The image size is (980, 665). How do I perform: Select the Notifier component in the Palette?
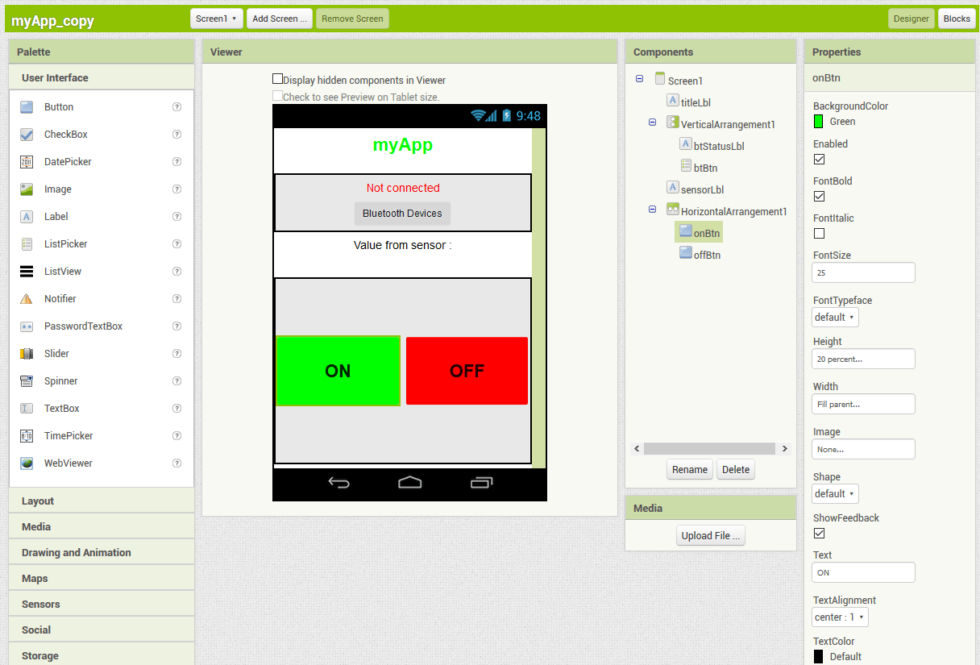[62, 298]
